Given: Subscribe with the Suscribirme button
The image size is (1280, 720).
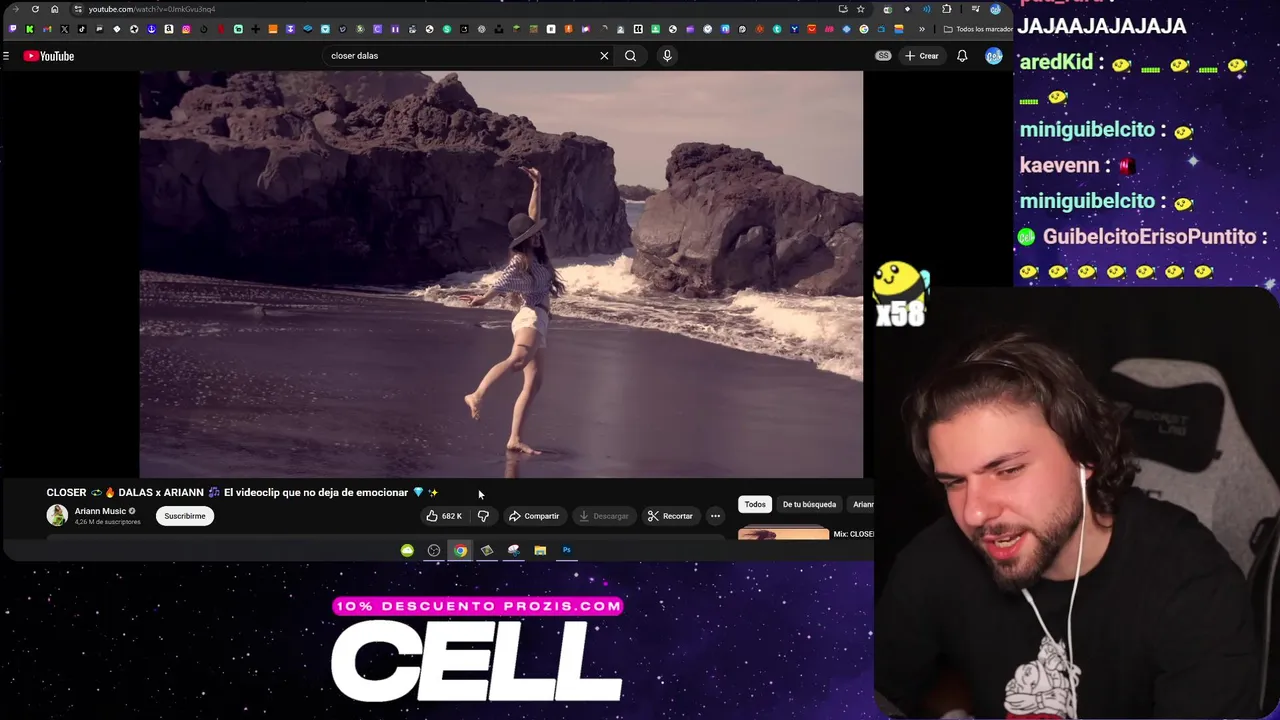Looking at the screenshot, I should 185,516.
